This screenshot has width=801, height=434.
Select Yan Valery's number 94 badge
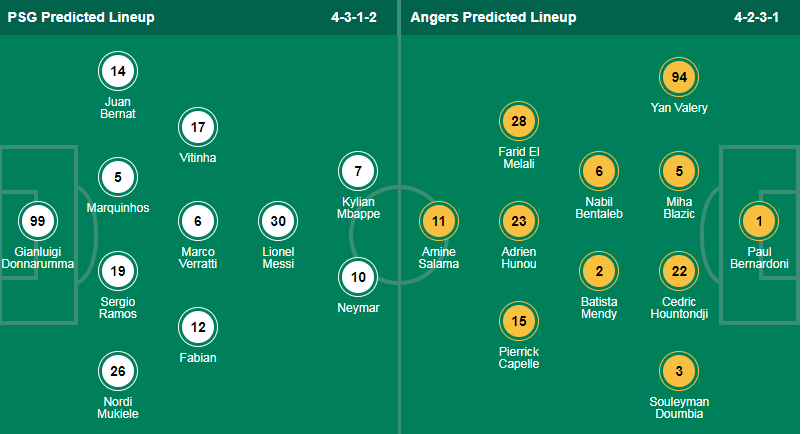679,77
